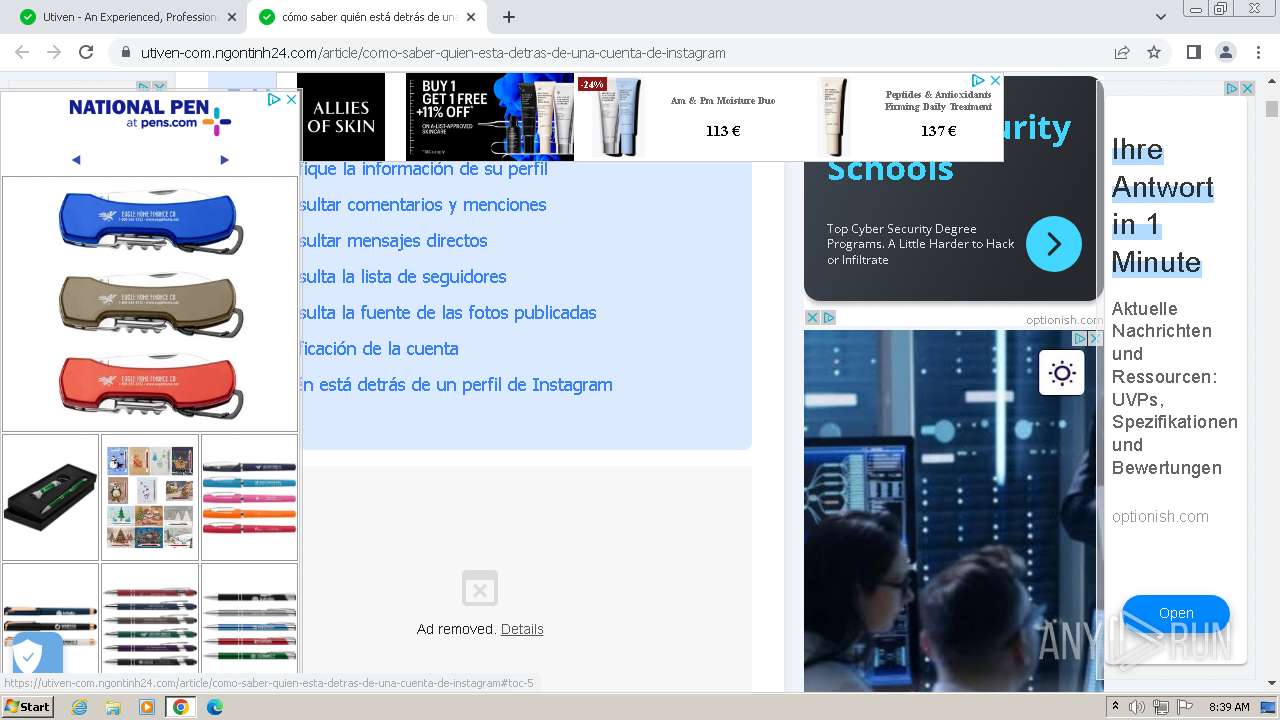1280x720 pixels.
Task: Open a new browser tab
Action: coord(509,17)
